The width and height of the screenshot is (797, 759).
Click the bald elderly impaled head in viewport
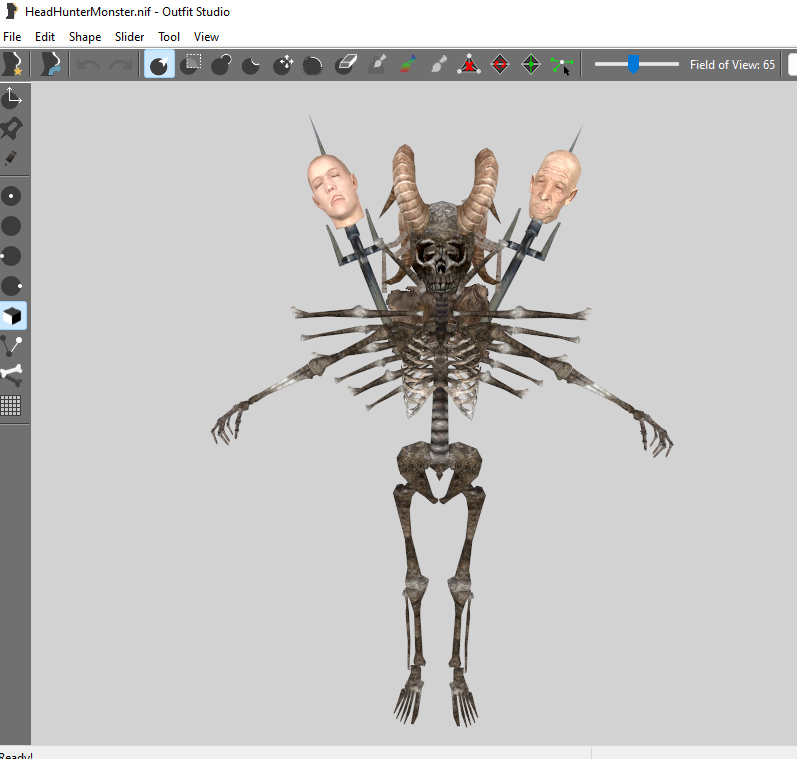554,186
